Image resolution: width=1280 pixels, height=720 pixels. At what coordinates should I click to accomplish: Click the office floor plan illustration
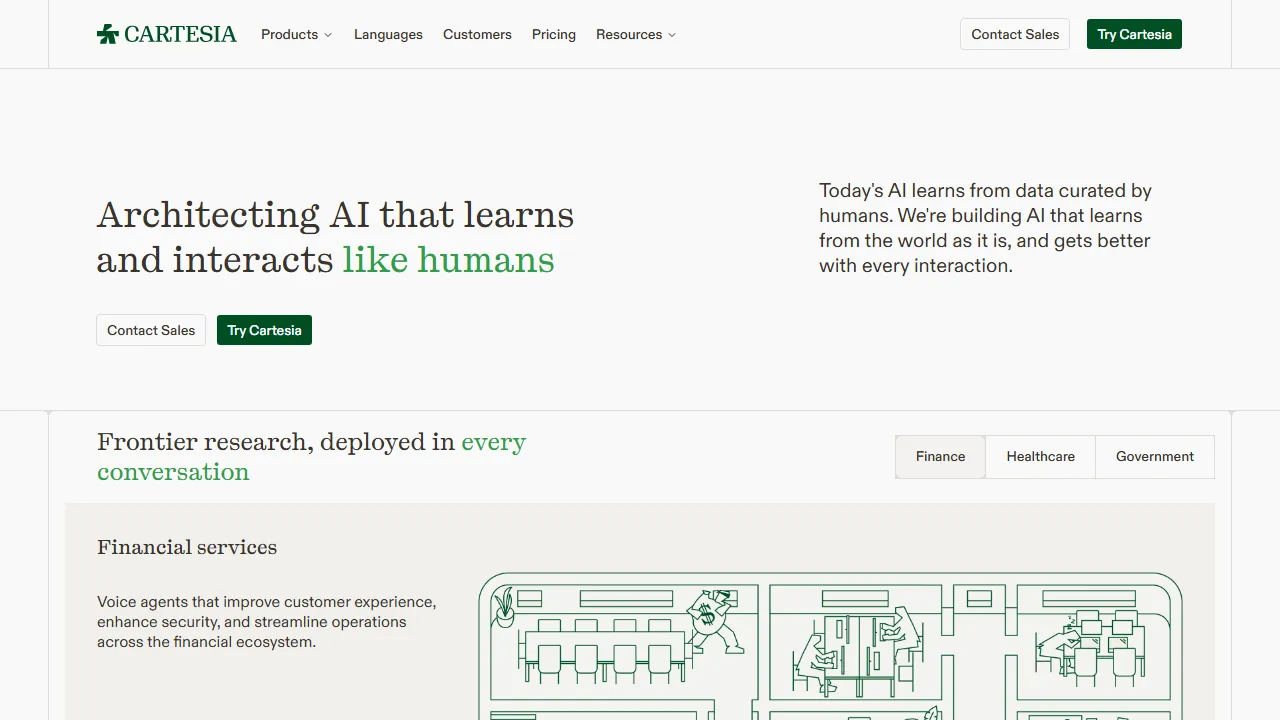tap(830, 646)
